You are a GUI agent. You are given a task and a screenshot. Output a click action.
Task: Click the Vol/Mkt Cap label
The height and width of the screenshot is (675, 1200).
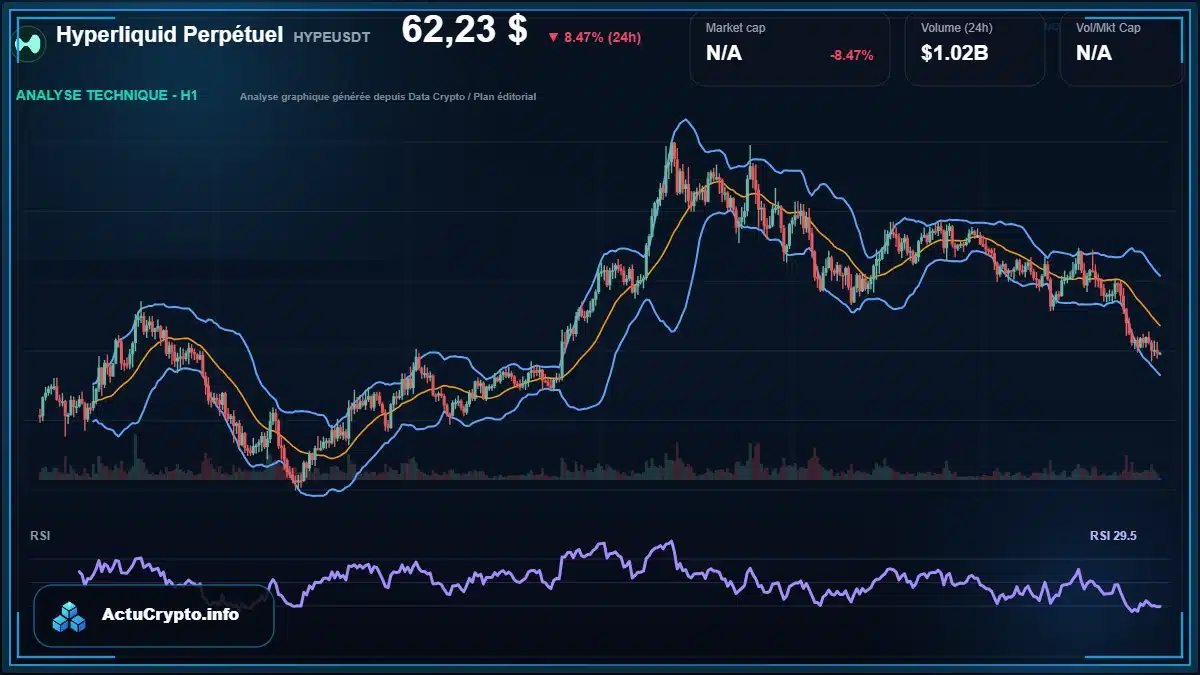tap(1108, 28)
